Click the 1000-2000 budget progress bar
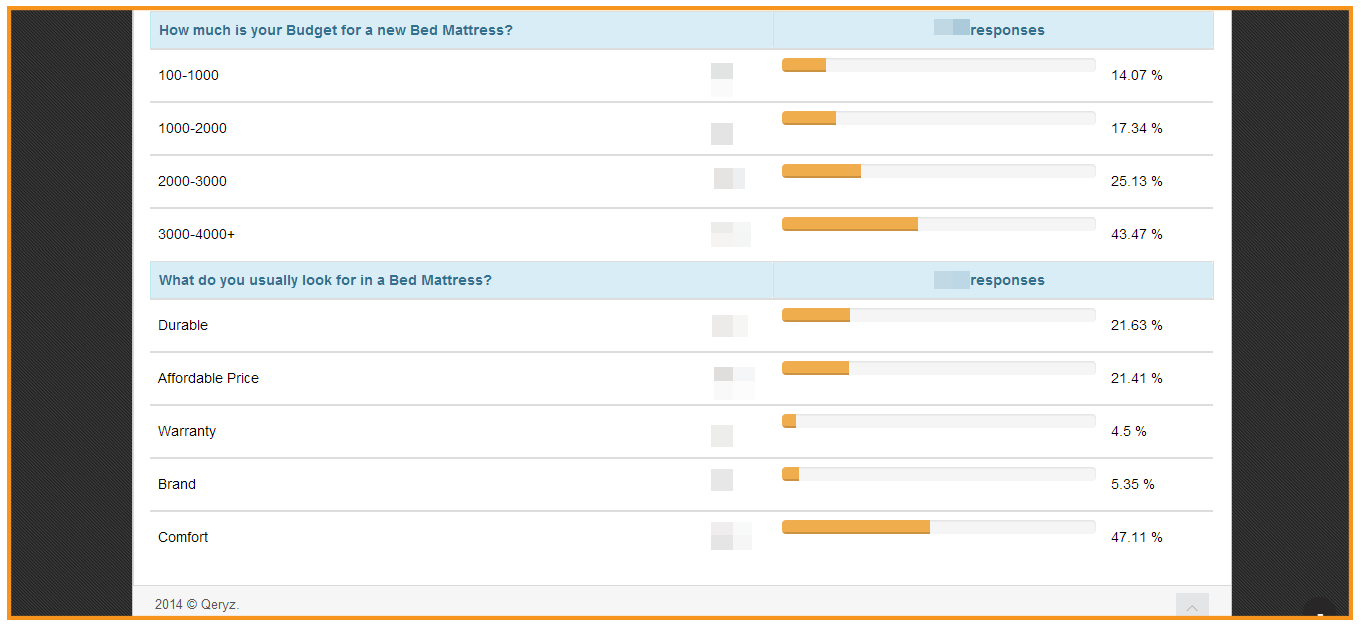Image resolution: width=1361 pixels, height=628 pixels. (938, 118)
